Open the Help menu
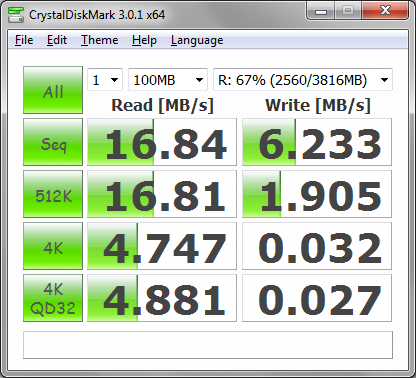This screenshot has height=378, width=416. pos(144,40)
